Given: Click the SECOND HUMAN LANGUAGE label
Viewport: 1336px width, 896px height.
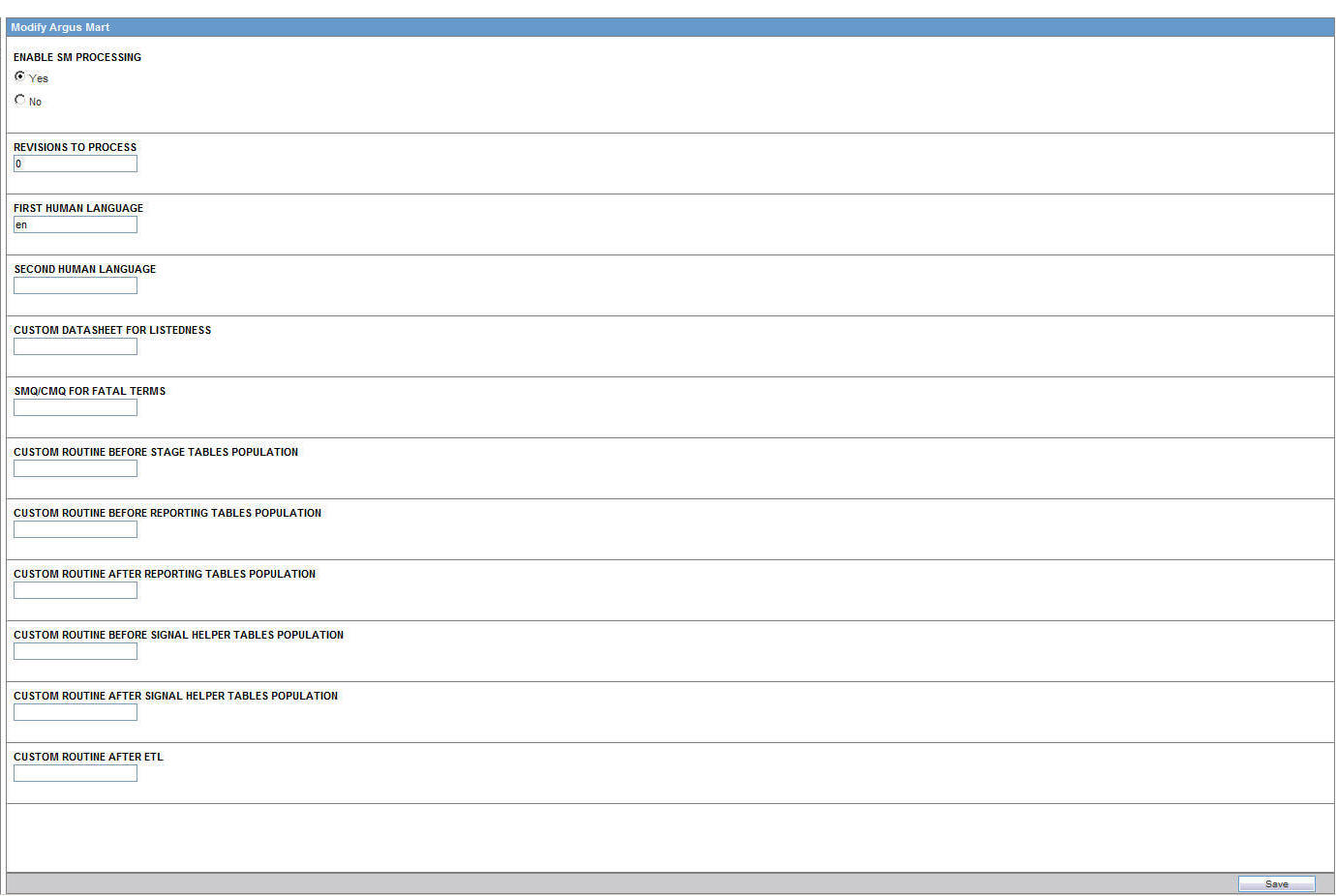Looking at the screenshot, I should 85,269.
